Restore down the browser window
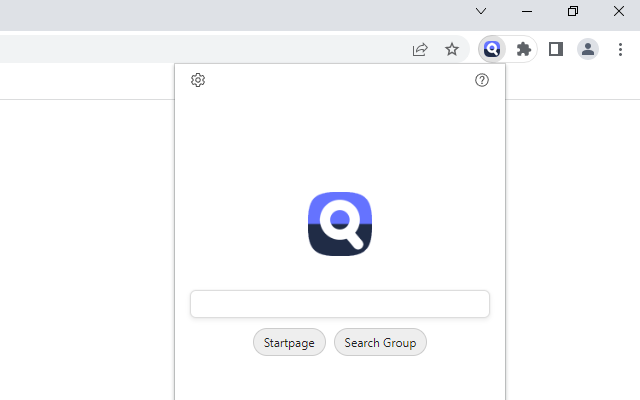The height and width of the screenshot is (400, 640). (573, 11)
